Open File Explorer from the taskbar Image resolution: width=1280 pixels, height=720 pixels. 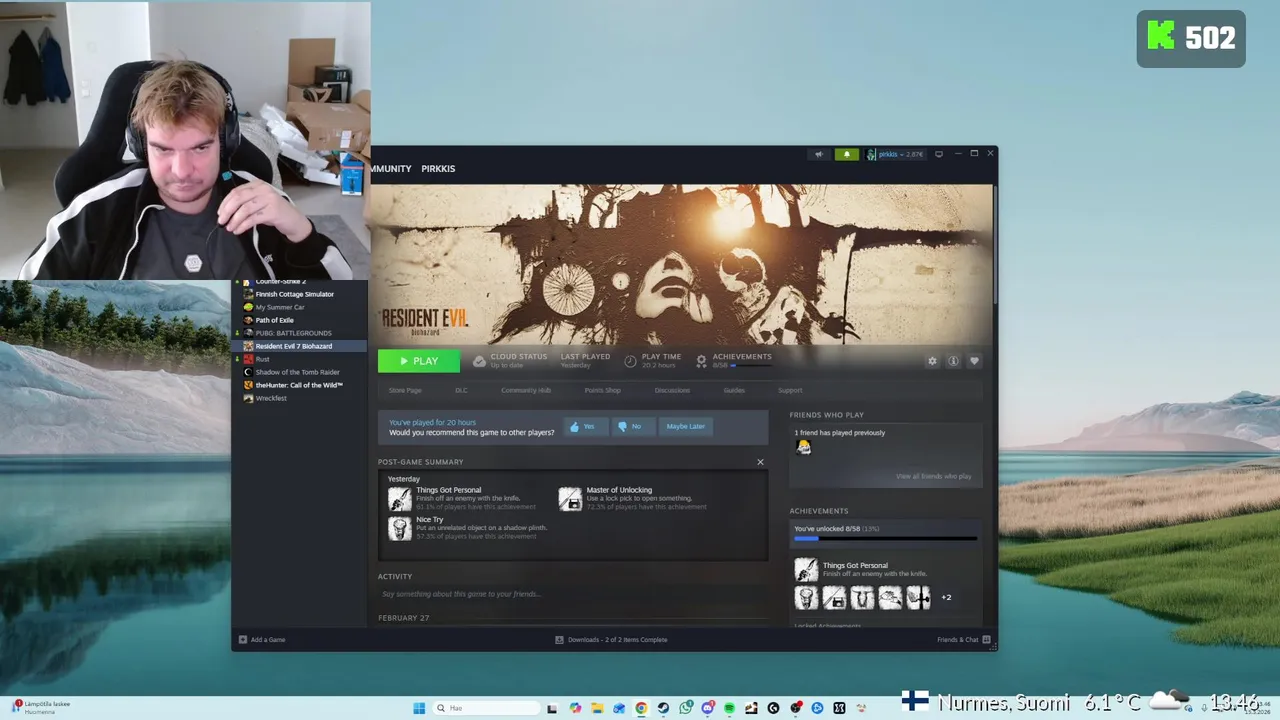point(597,708)
